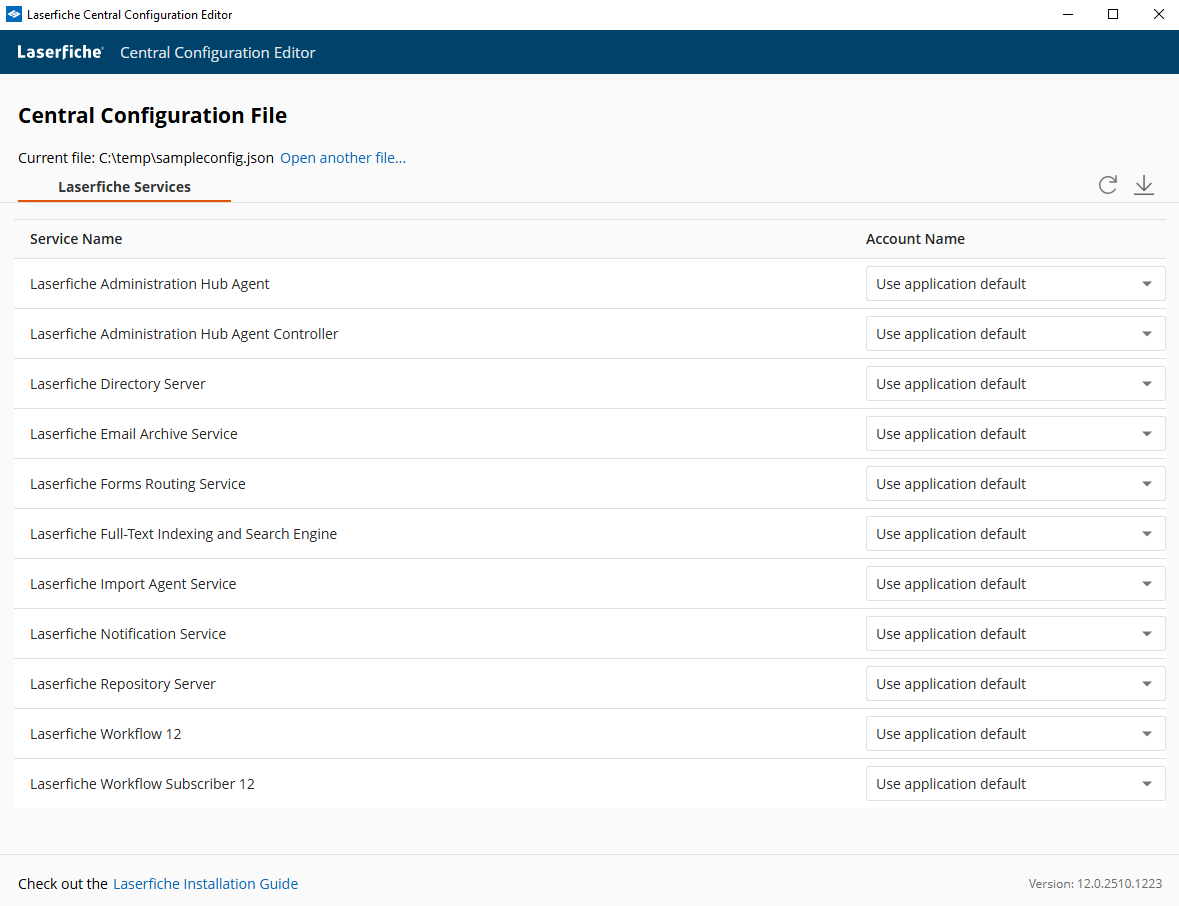Open the Laserfiche Installation Guide

tap(205, 883)
